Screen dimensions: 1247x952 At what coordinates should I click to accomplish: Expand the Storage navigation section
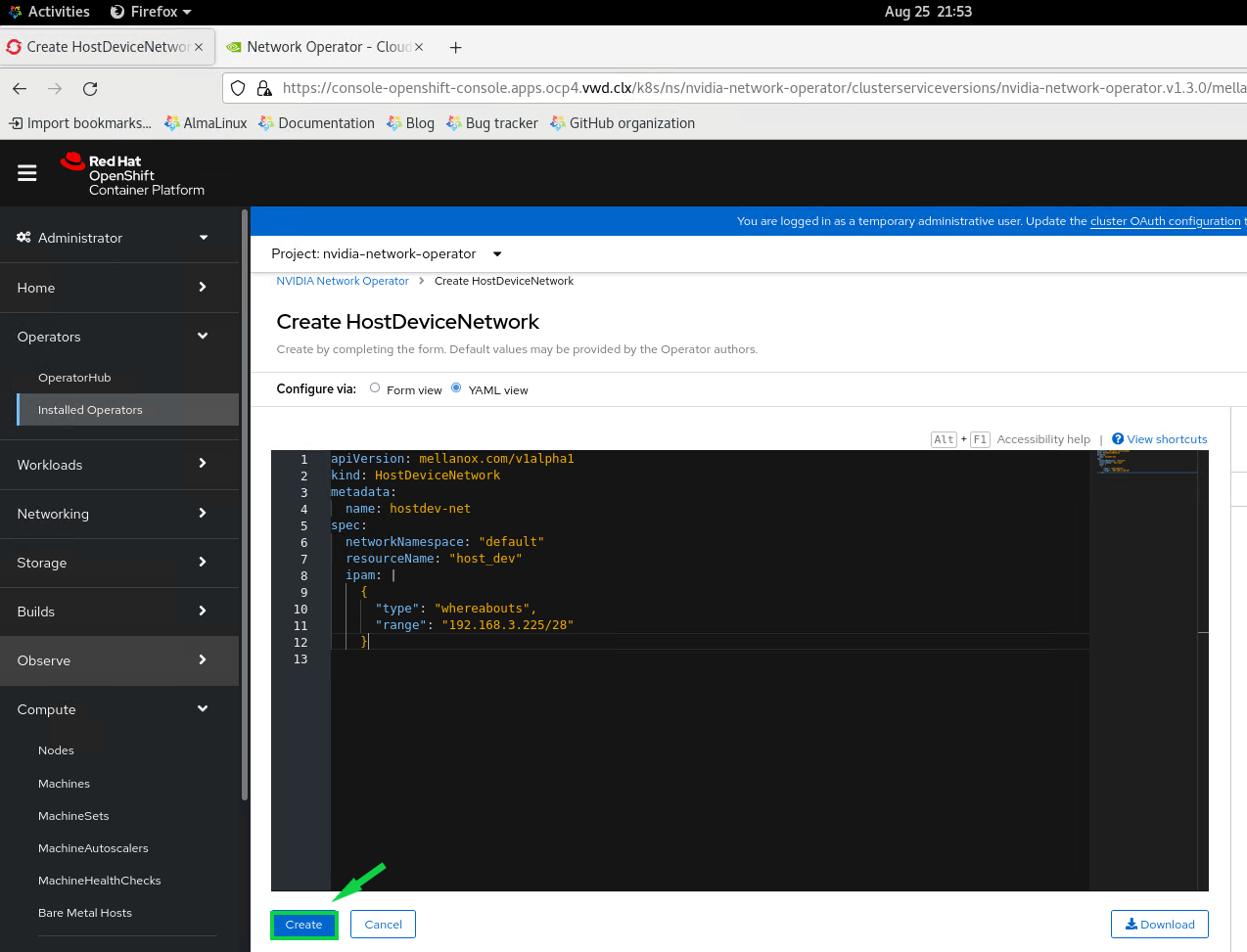119,563
